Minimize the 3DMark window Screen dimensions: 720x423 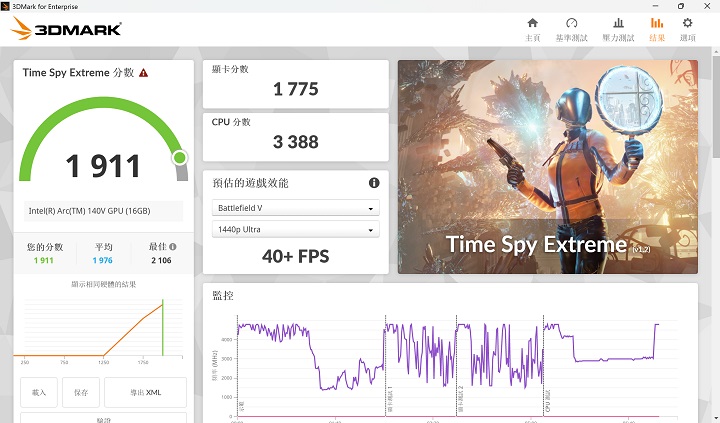click(x=655, y=6)
